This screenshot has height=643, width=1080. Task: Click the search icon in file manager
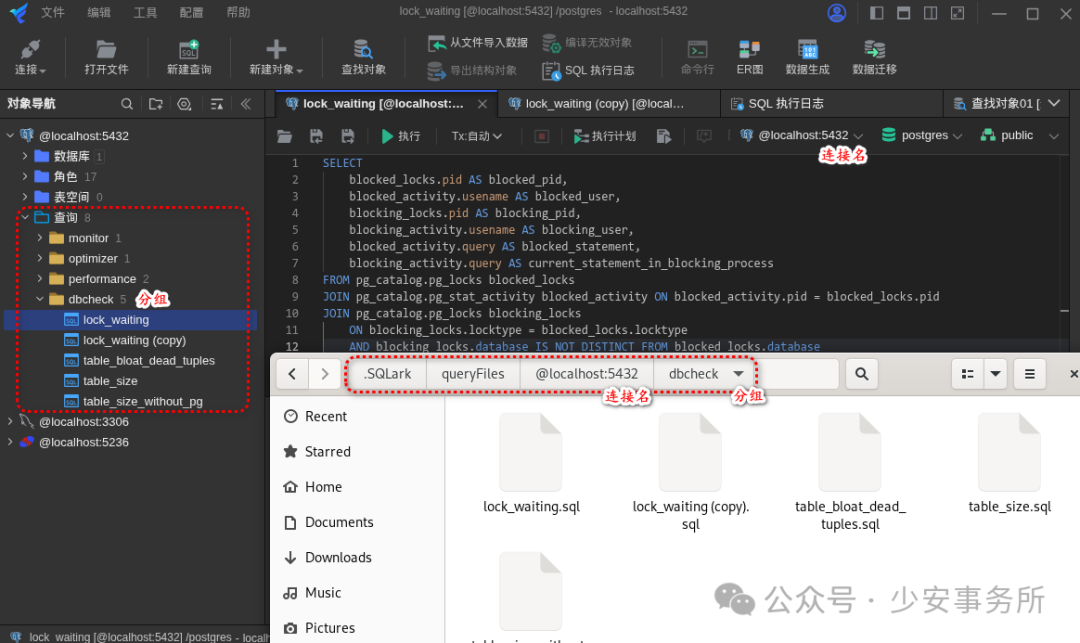(861, 374)
